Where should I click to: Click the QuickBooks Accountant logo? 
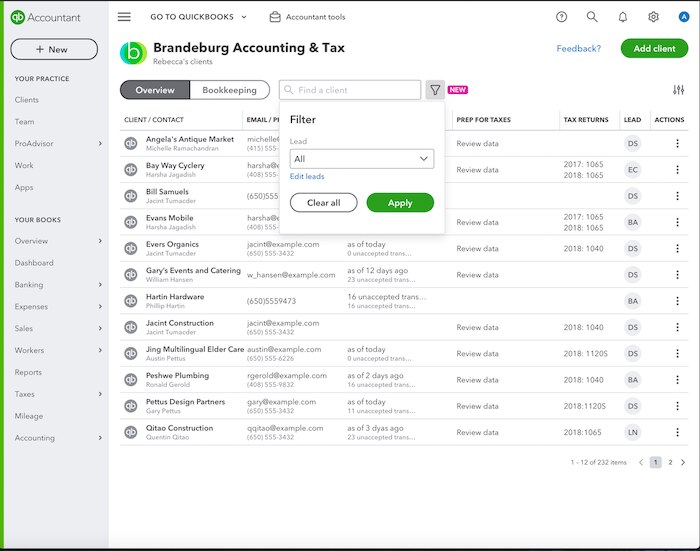[45, 17]
